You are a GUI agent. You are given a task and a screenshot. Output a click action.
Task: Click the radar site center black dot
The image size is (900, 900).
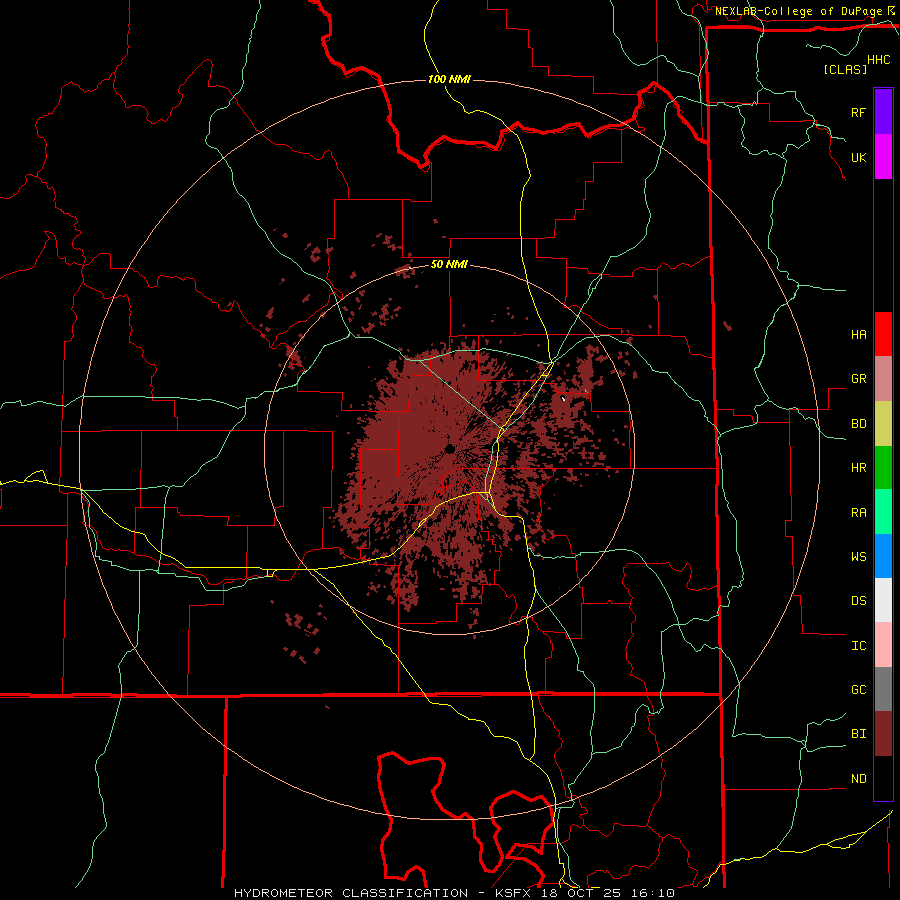[x=449, y=449]
